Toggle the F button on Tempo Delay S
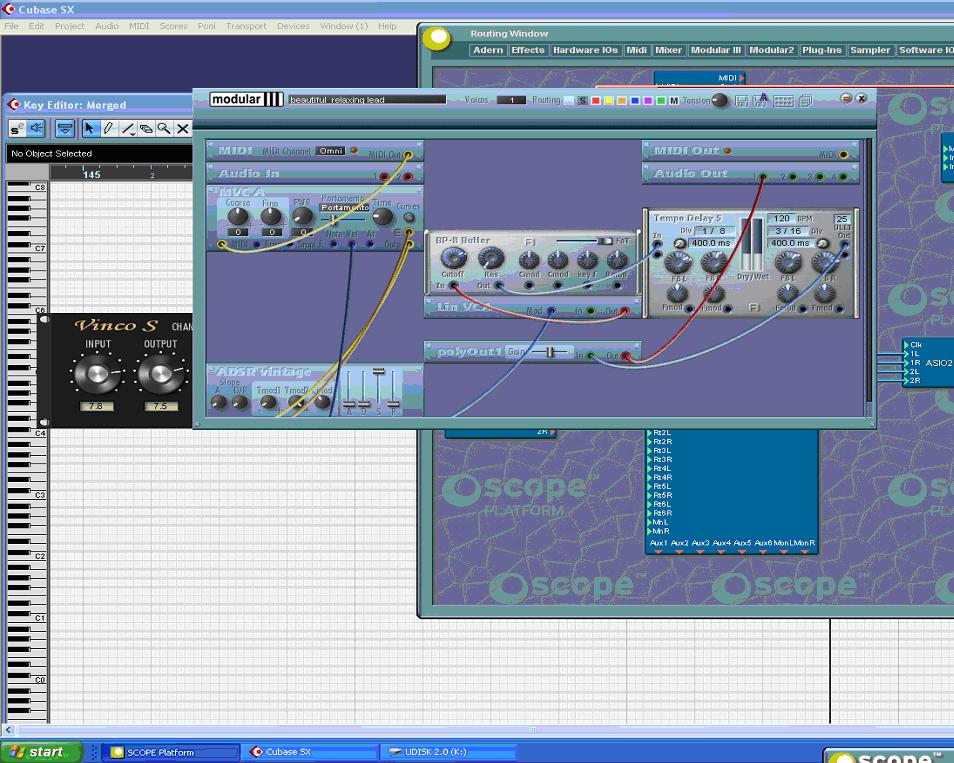 point(754,307)
